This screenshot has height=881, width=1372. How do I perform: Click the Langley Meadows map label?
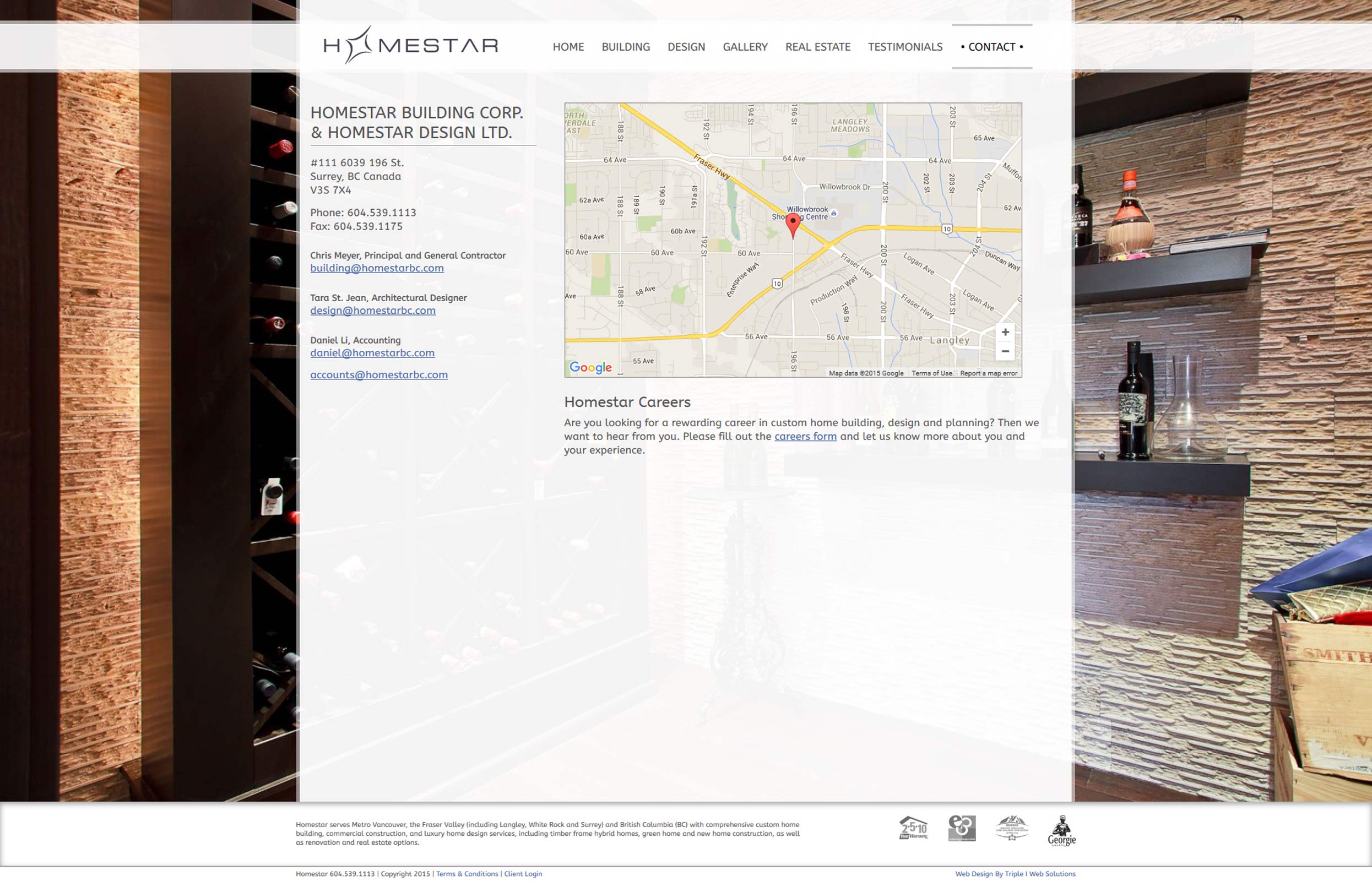click(850, 126)
